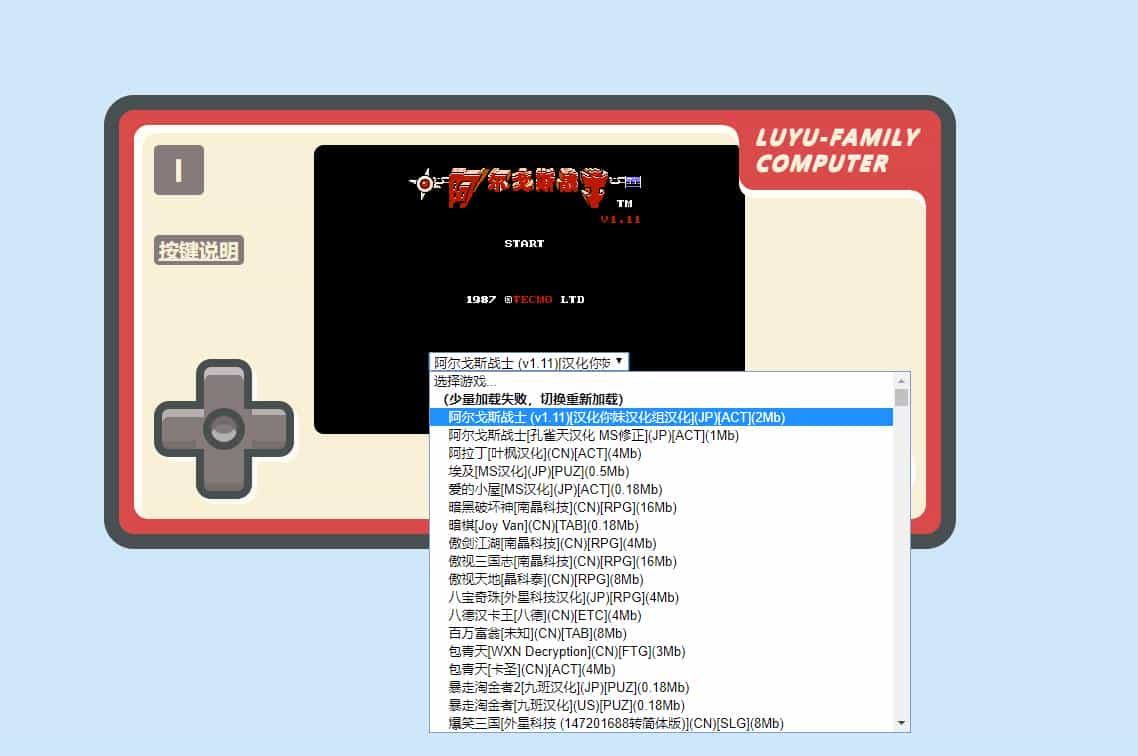This screenshot has width=1138, height=756.
Task: Select 百万富翁[未知] game
Action: (x=660, y=633)
